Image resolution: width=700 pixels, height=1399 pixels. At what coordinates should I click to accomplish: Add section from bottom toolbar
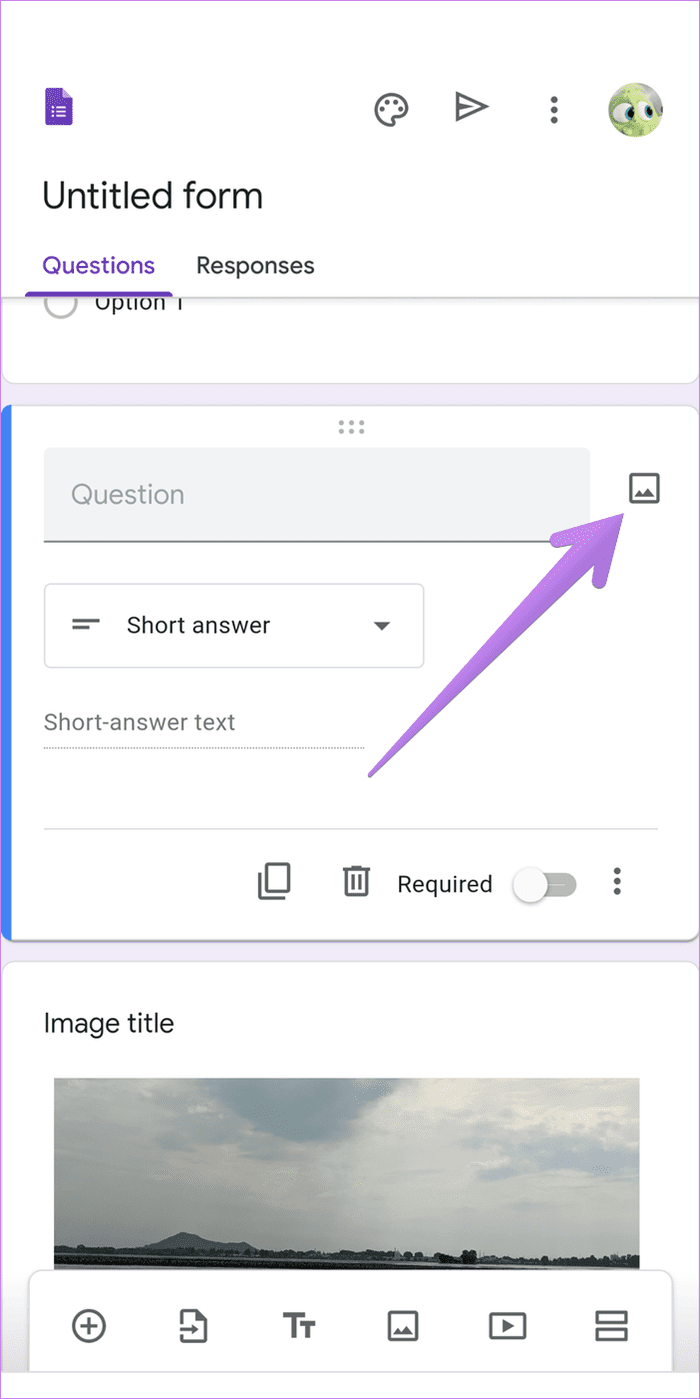[610, 1326]
